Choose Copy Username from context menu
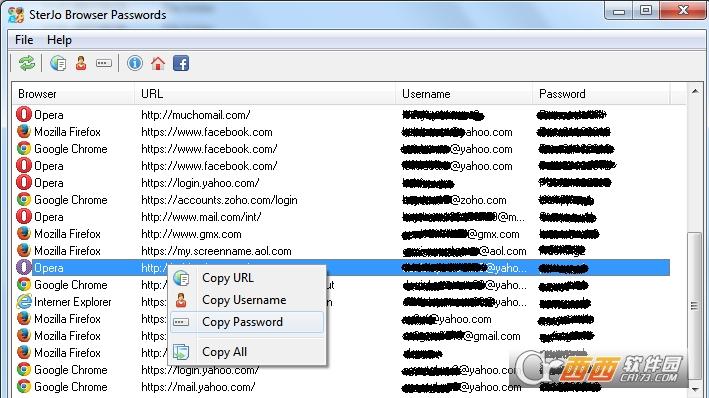Viewport: 709px width, 398px height. click(247, 300)
